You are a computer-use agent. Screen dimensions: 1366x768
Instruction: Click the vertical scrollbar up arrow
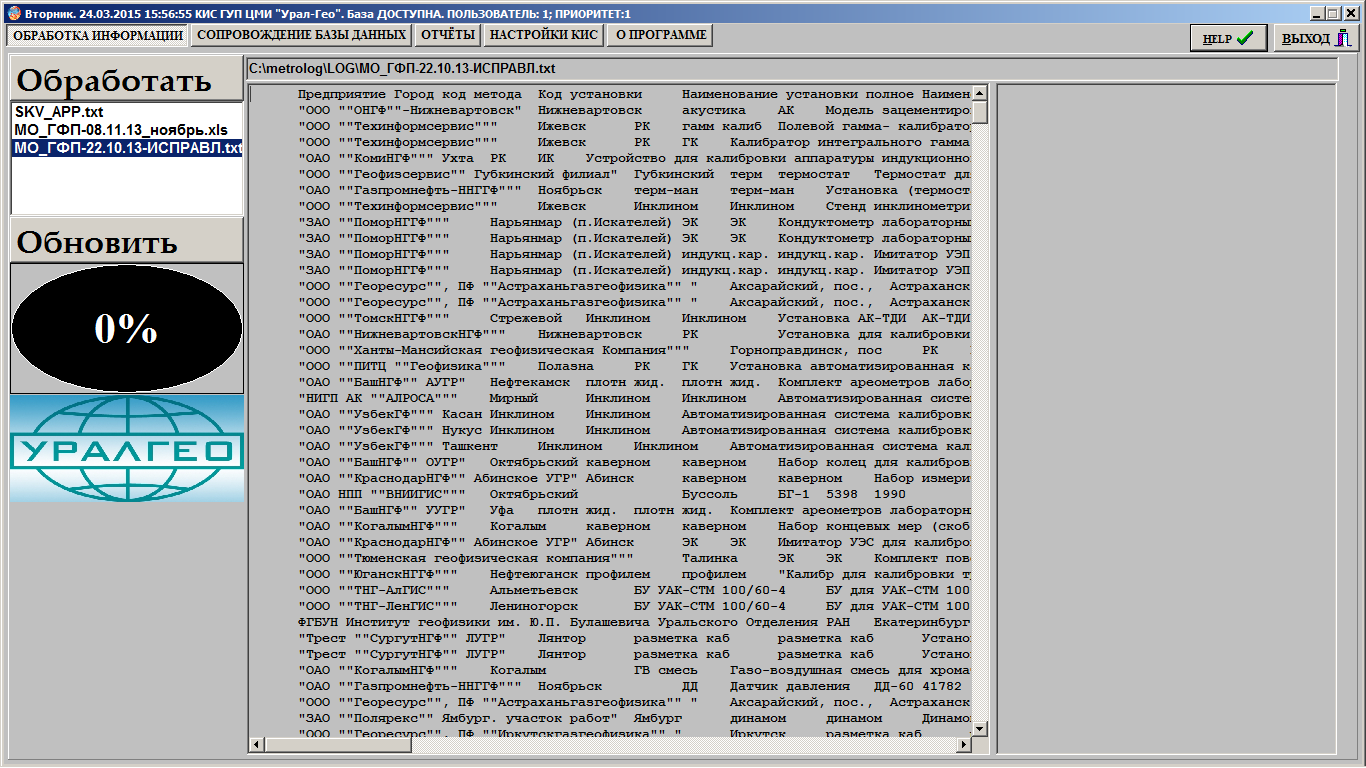pos(980,93)
